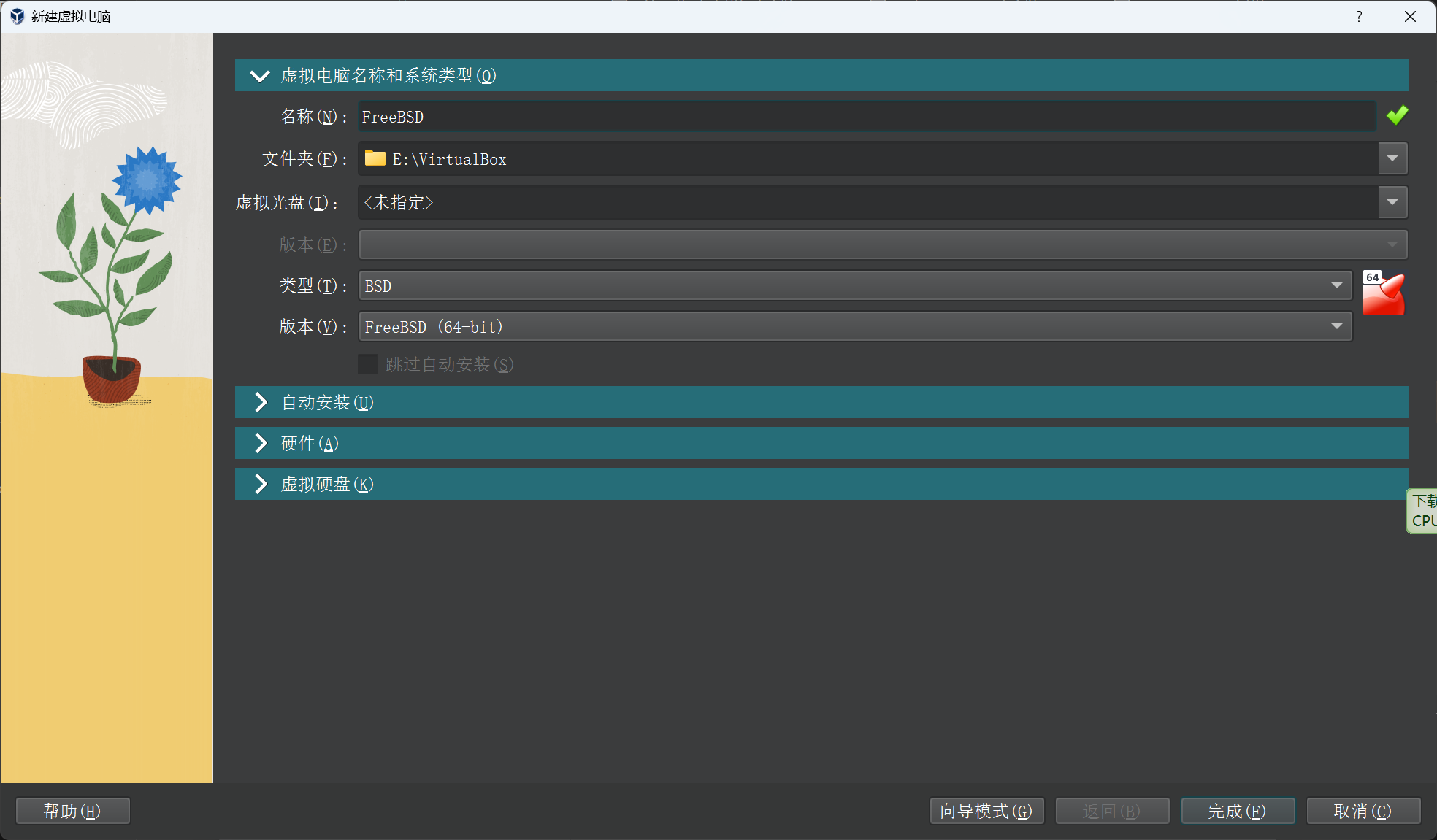Click the disabled 版本(E) combo box
The height and width of the screenshot is (840, 1437).
click(883, 244)
